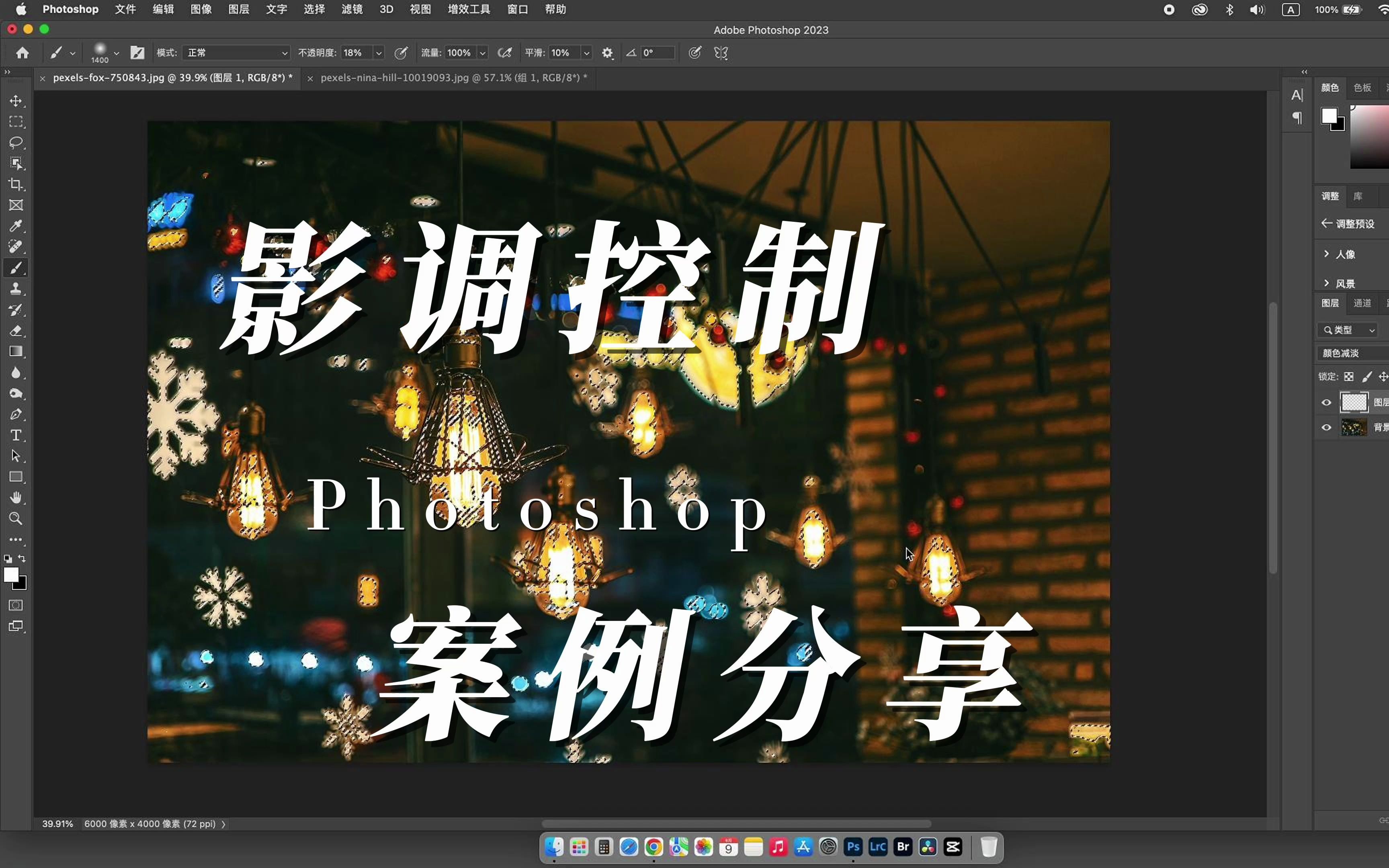Select the Clone Stamp tool
The image size is (1389, 868).
point(16,289)
